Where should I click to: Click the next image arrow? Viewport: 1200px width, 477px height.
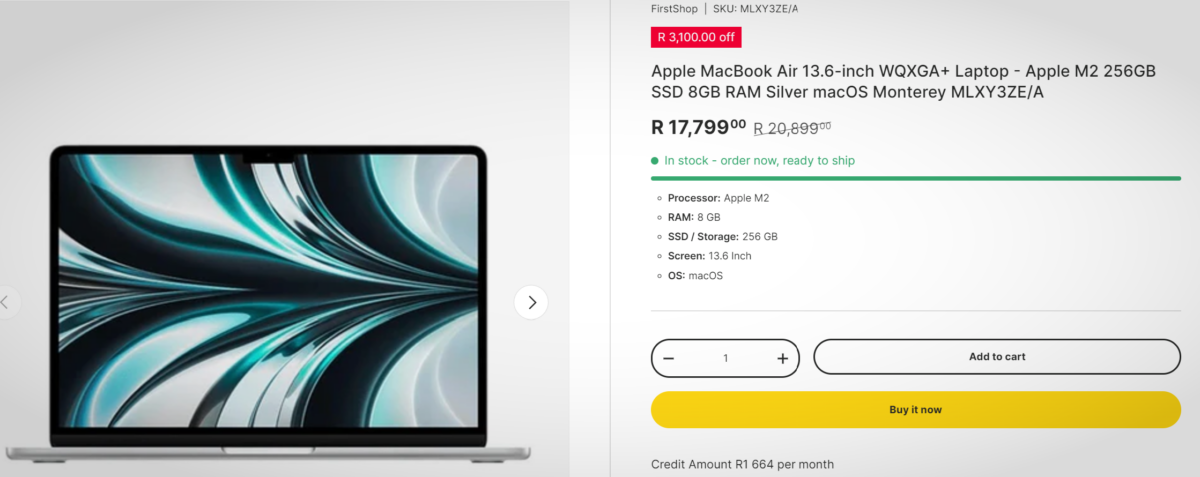click(x=531, y=302)
